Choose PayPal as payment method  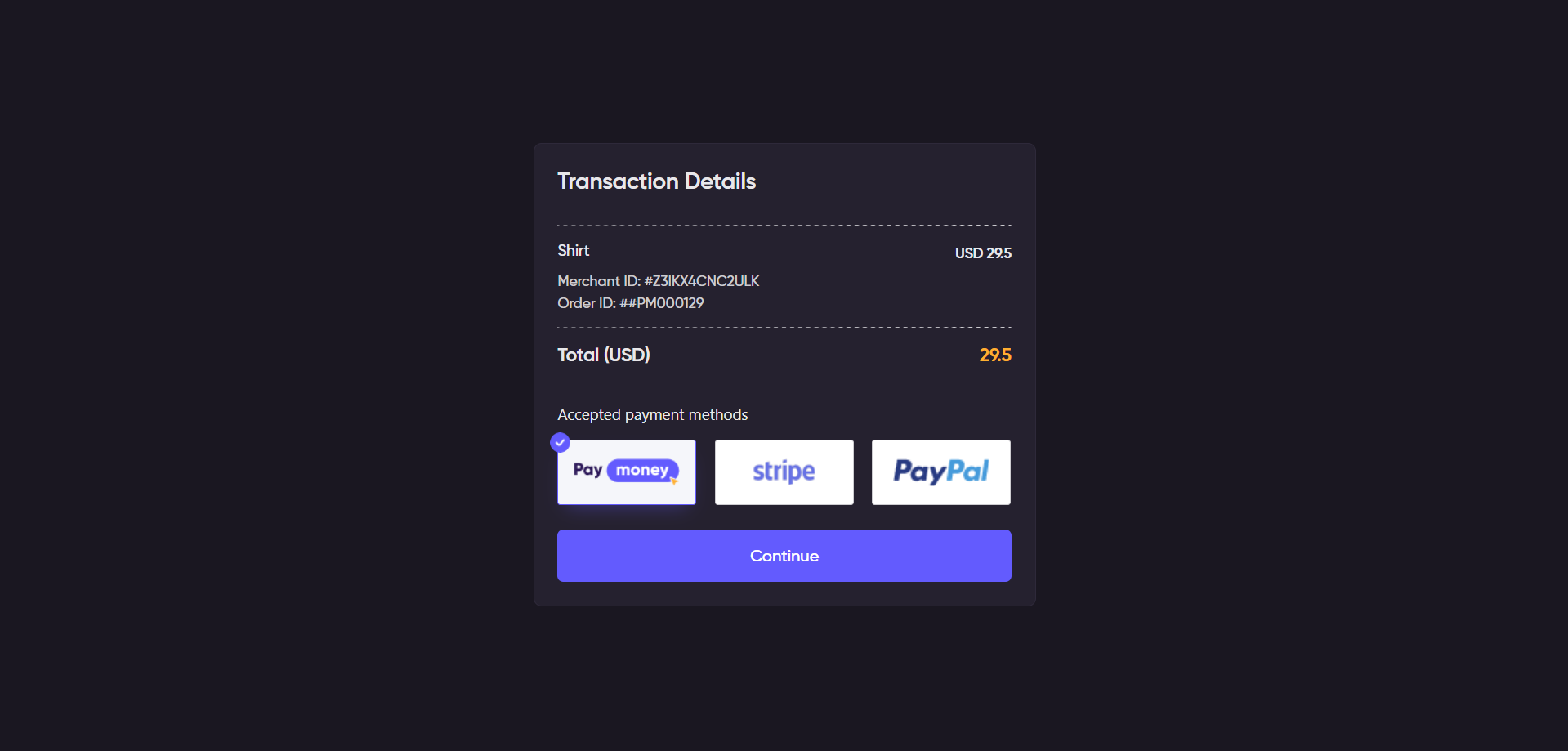(x=941, y=472)
